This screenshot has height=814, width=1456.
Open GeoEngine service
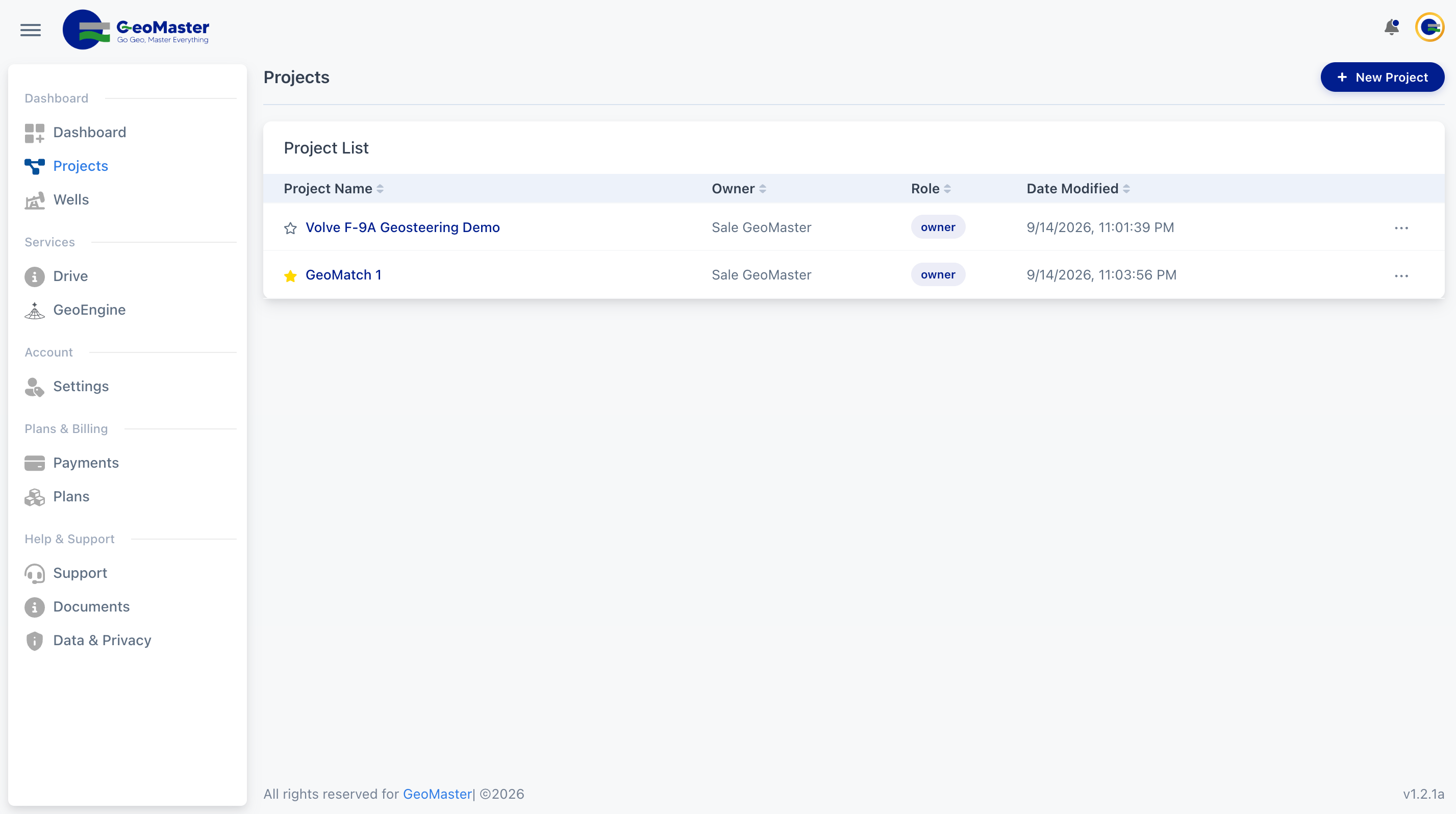[89, 310]
